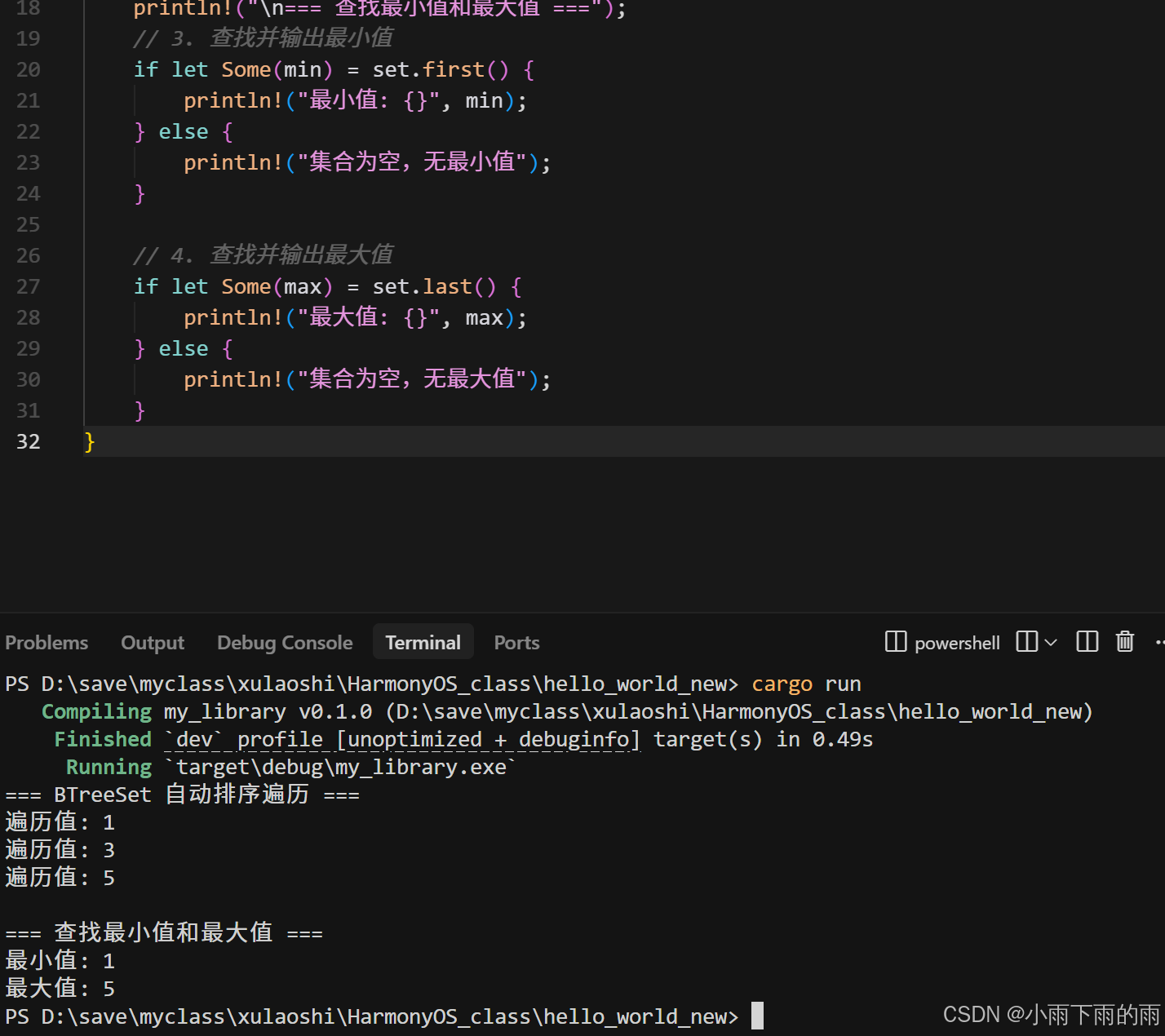This screenshot has width=1165, height=1036.
Task: Click the green 'Compiling' word in terminal
Action: [97, 711]
